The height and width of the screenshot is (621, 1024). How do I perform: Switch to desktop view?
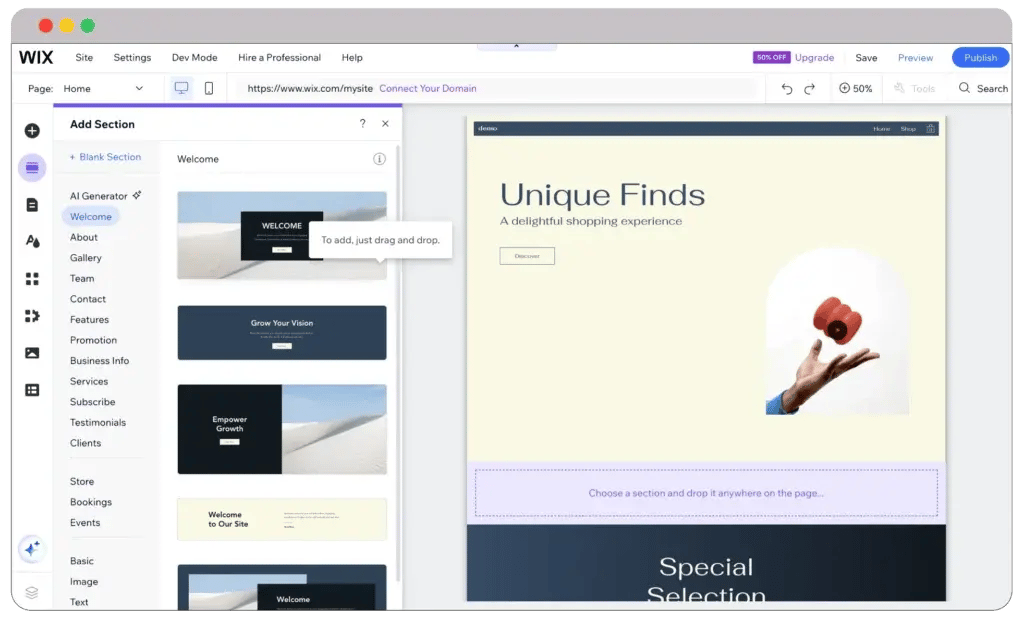[x=181, y=88]
